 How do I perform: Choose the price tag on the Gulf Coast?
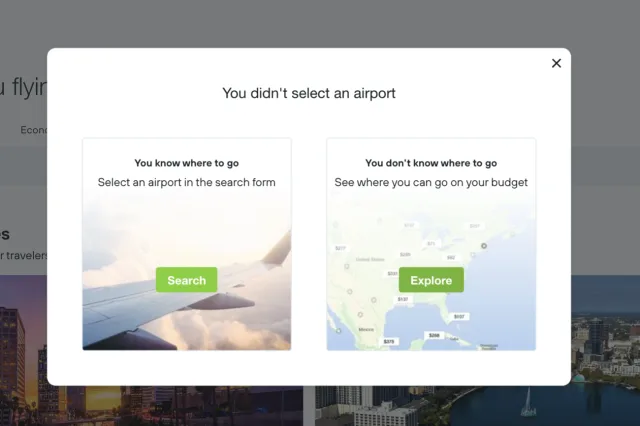[403, 300]
